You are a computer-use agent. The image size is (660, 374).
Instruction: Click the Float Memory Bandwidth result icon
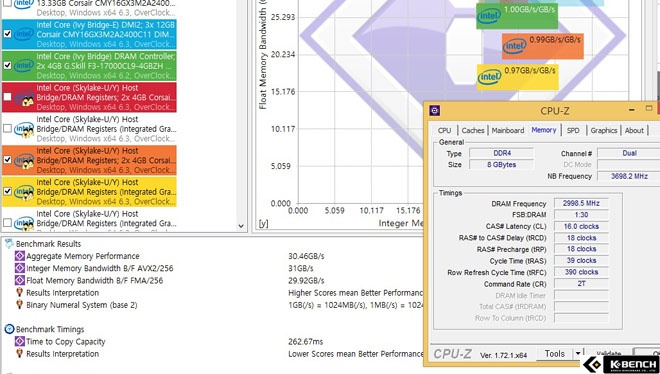(x=20, y=280)
